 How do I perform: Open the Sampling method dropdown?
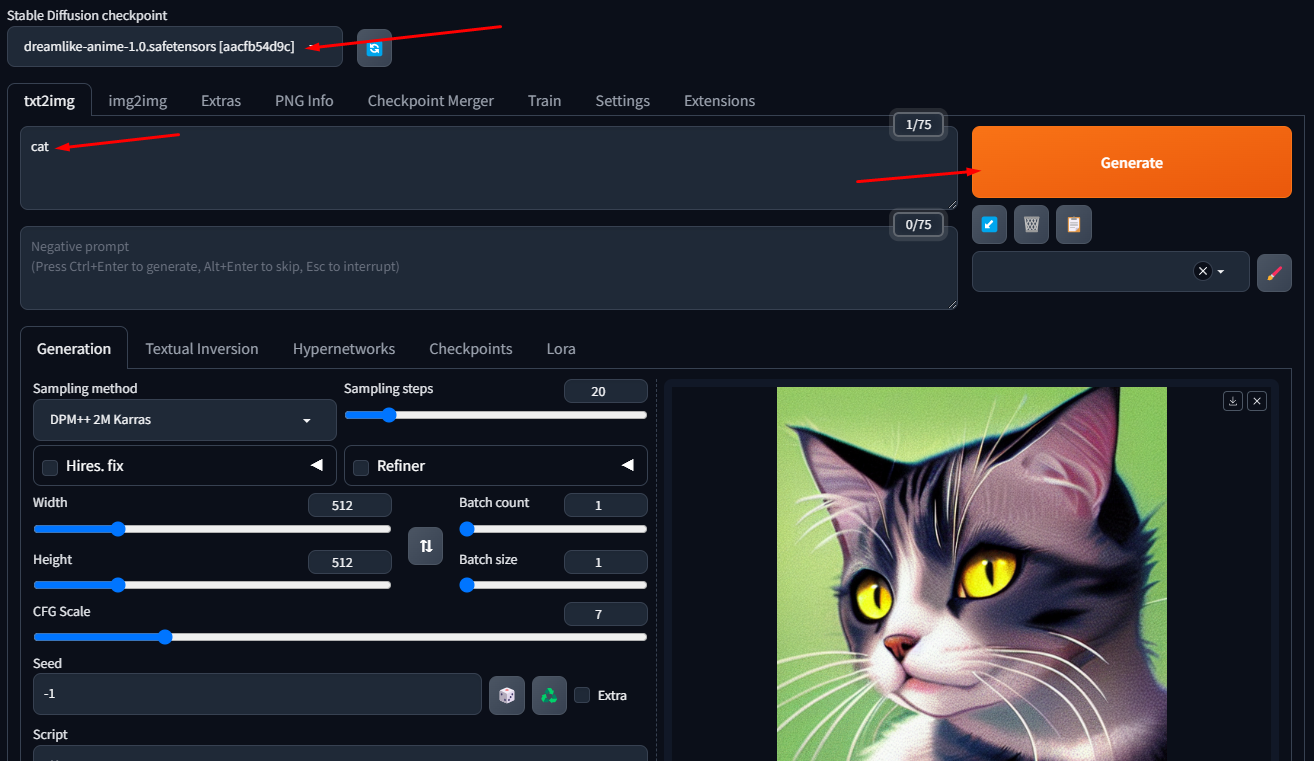[x=184, y=420]
